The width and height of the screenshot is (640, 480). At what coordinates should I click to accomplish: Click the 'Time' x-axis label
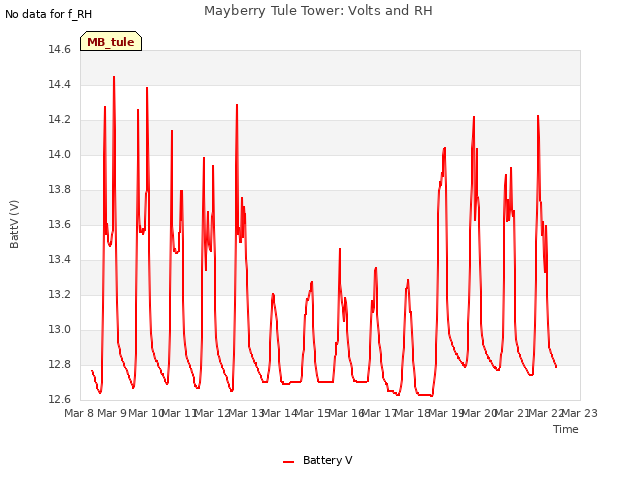(x=565, y=429)
